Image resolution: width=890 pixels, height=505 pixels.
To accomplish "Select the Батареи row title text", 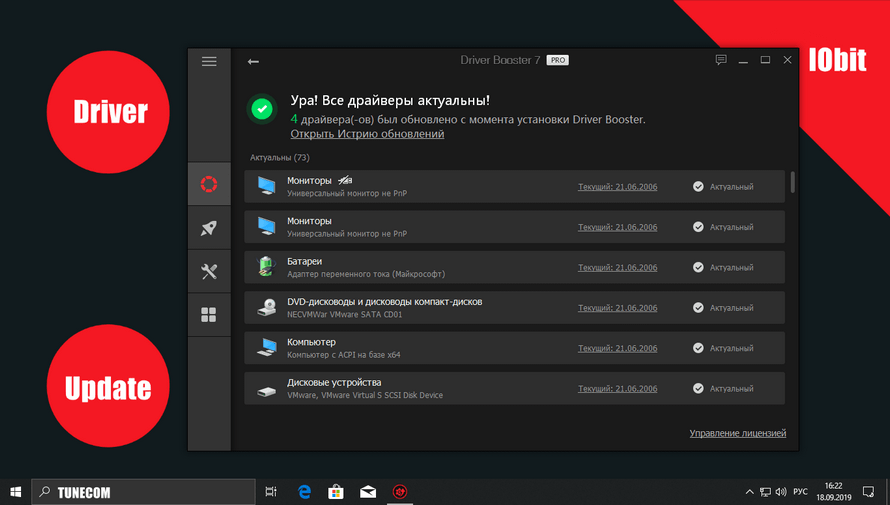I will tap(304, 262).
